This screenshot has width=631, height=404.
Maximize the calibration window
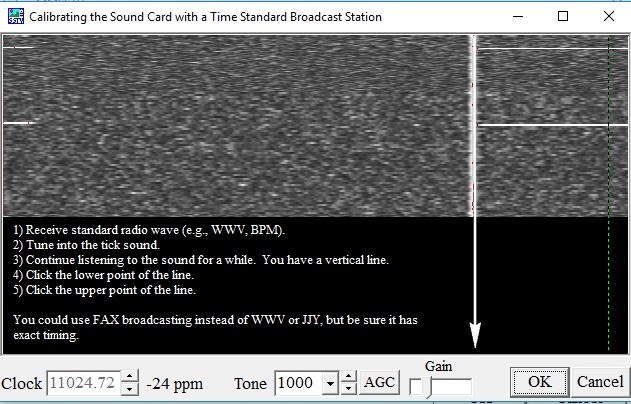click(563, 17)
